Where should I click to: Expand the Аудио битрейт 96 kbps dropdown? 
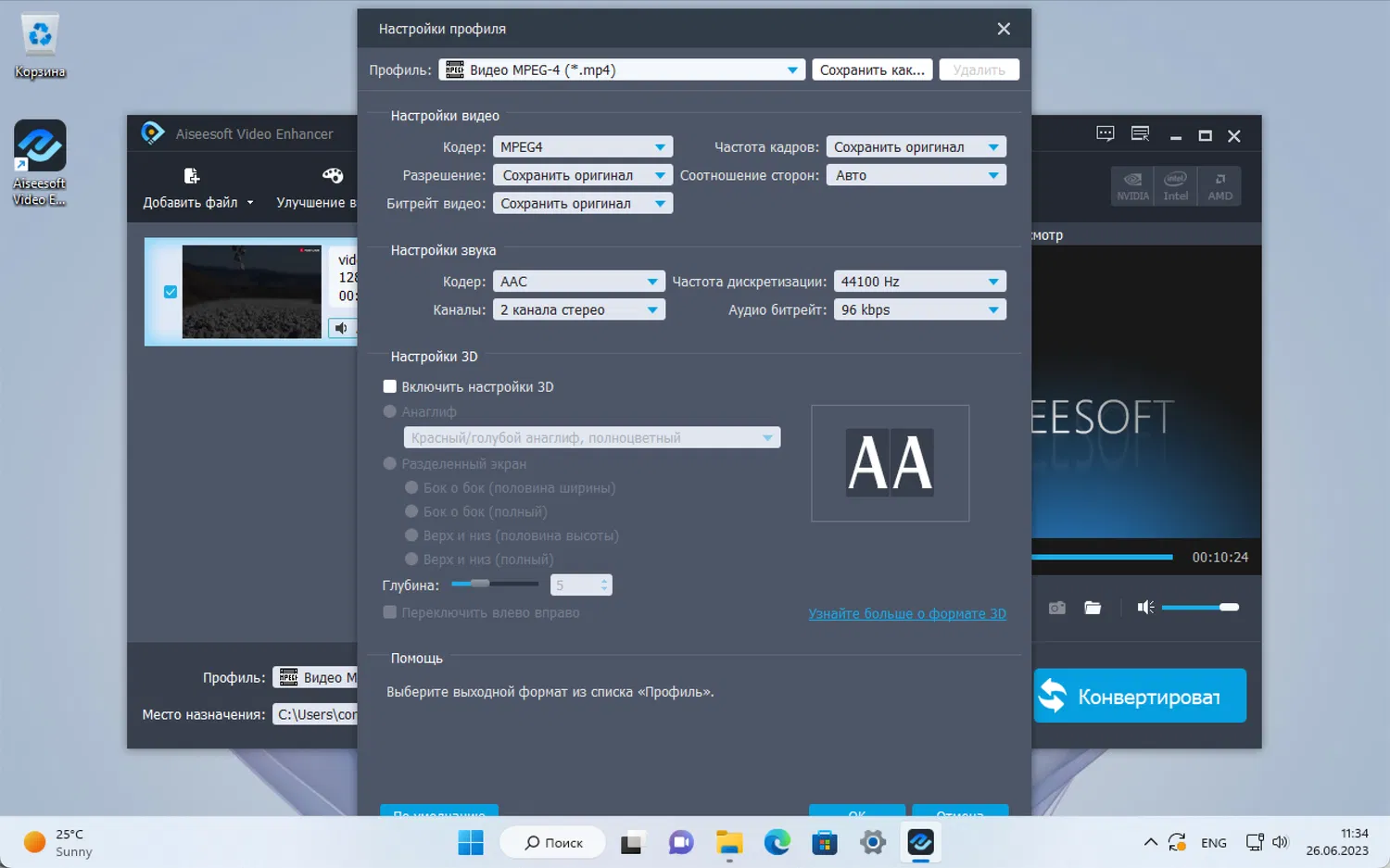pos(919,309)
